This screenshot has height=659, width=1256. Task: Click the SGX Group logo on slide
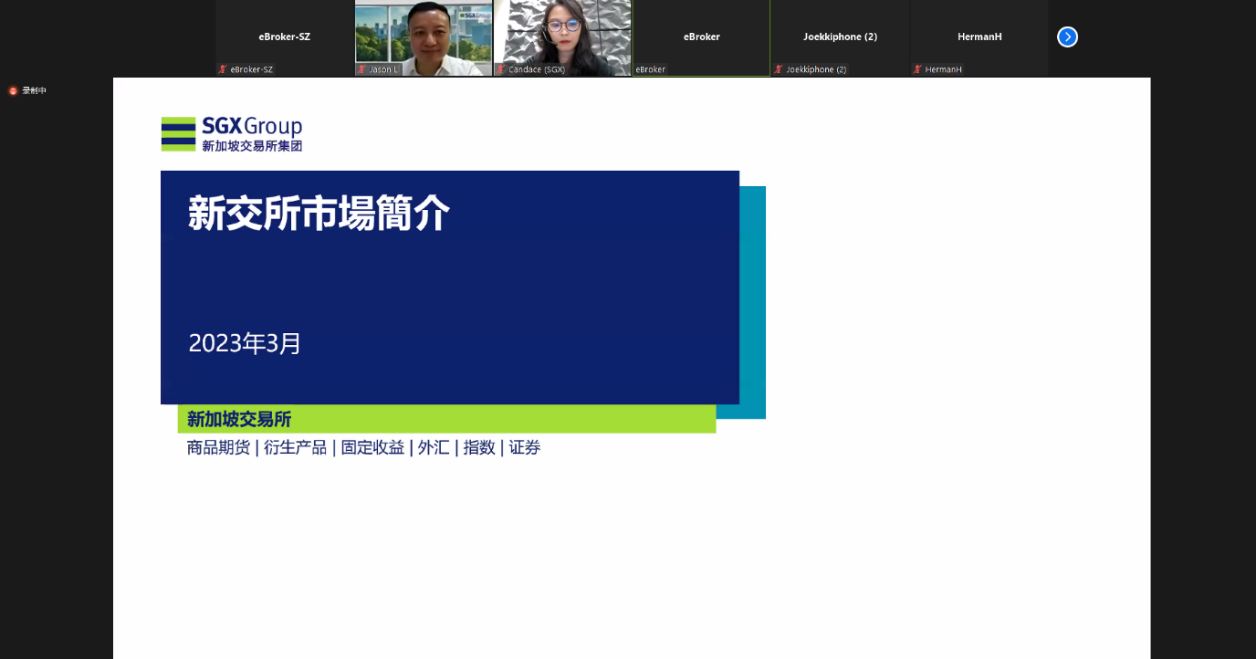231,134
